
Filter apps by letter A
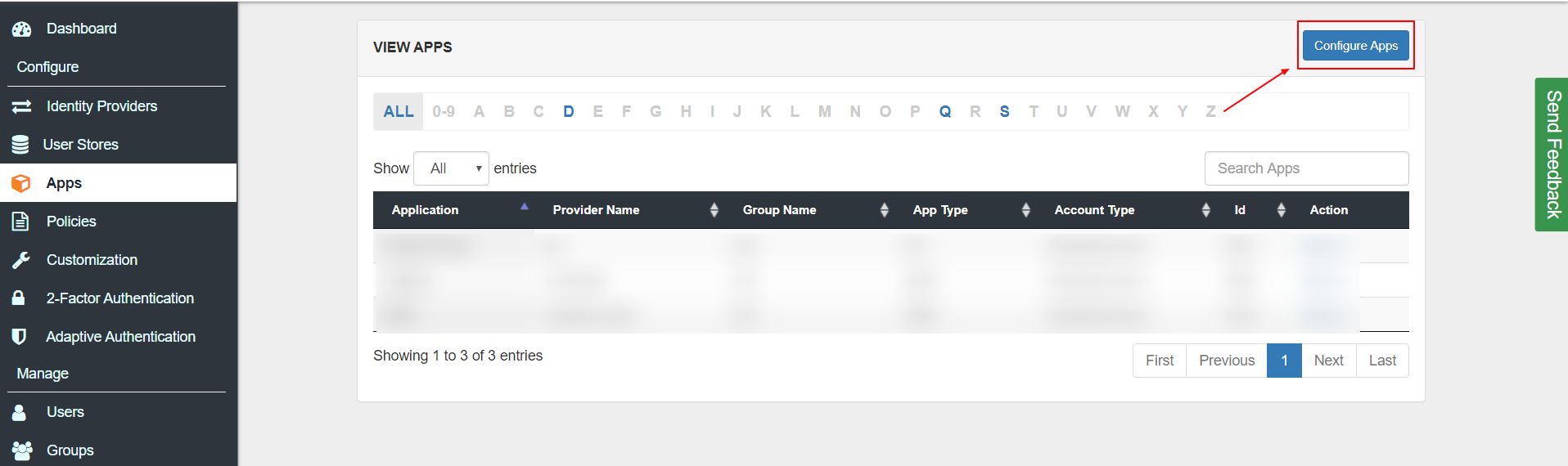pos(480,111)
